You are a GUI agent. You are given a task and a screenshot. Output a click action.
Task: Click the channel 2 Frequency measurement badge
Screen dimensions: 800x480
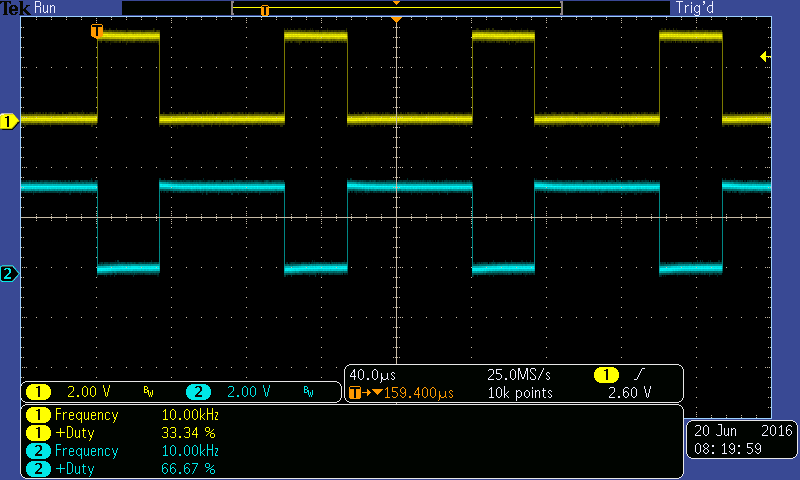[38, 451]
